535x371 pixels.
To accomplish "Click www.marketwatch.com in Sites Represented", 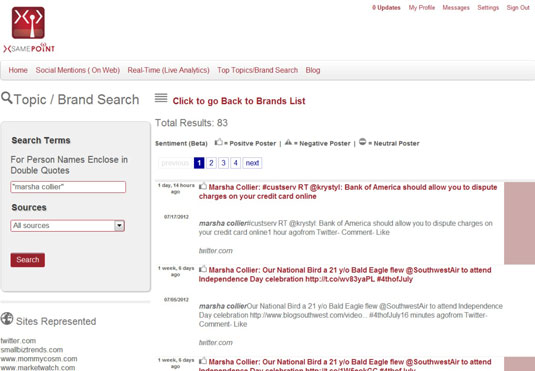I will tap(38, 368).
